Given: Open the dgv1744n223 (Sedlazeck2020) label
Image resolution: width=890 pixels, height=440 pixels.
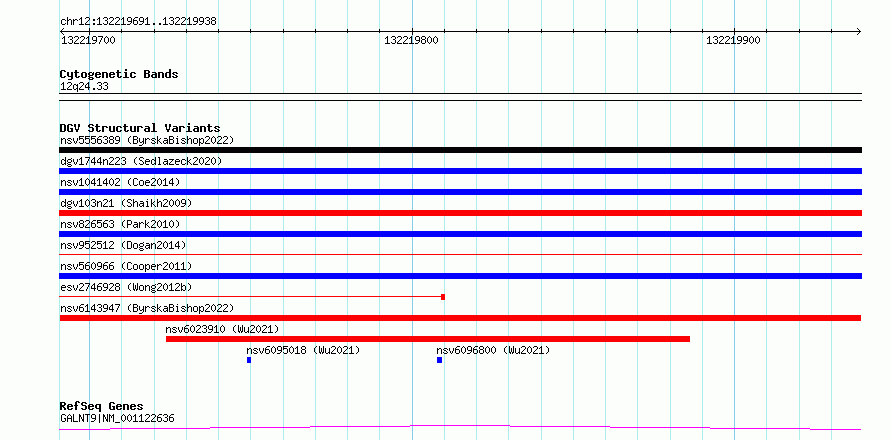Looking at the screenshot, I should (141, 161).
